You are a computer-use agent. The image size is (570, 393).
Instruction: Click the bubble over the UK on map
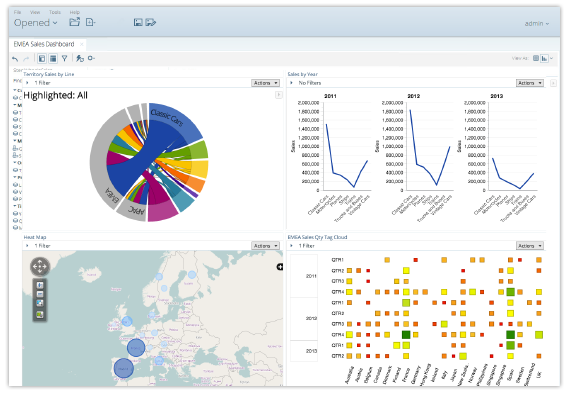127,321
